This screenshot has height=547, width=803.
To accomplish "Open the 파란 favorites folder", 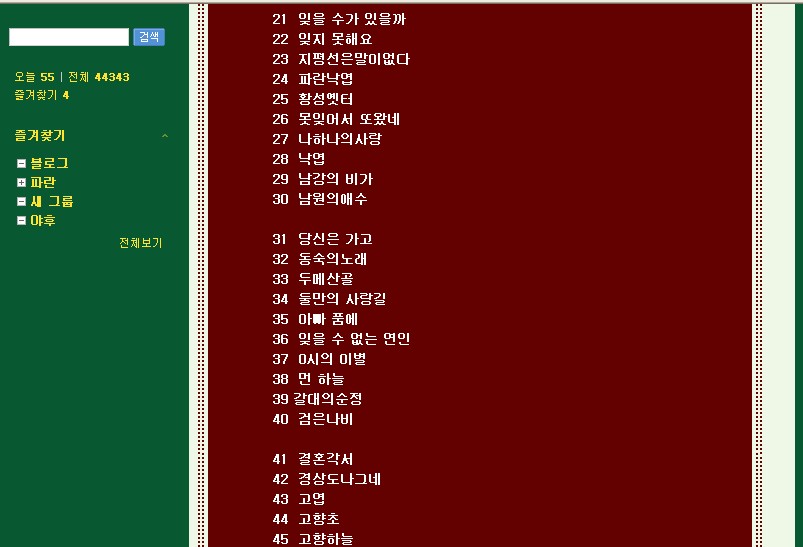I will (x=43, y=182).
